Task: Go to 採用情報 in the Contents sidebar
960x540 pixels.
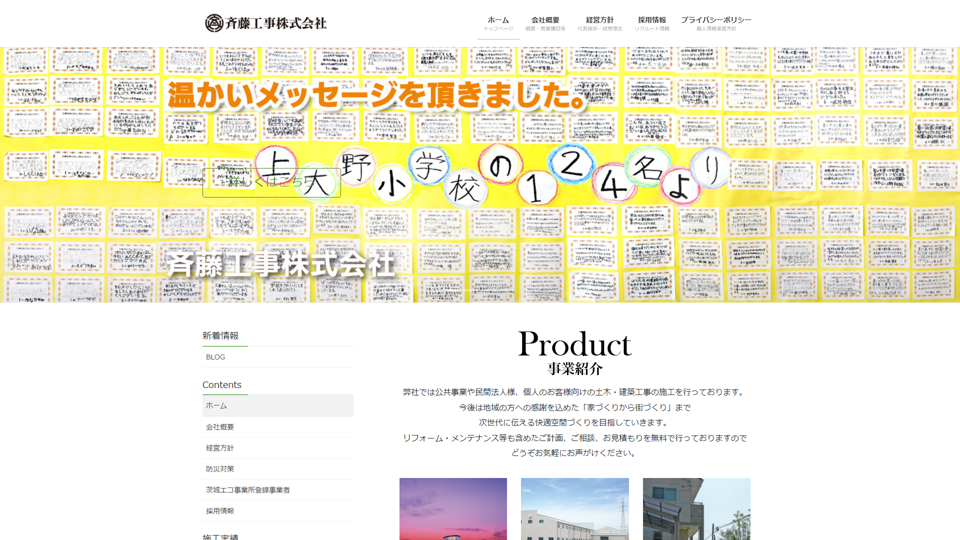Action: pyautogui.click(x=220, y=511)
